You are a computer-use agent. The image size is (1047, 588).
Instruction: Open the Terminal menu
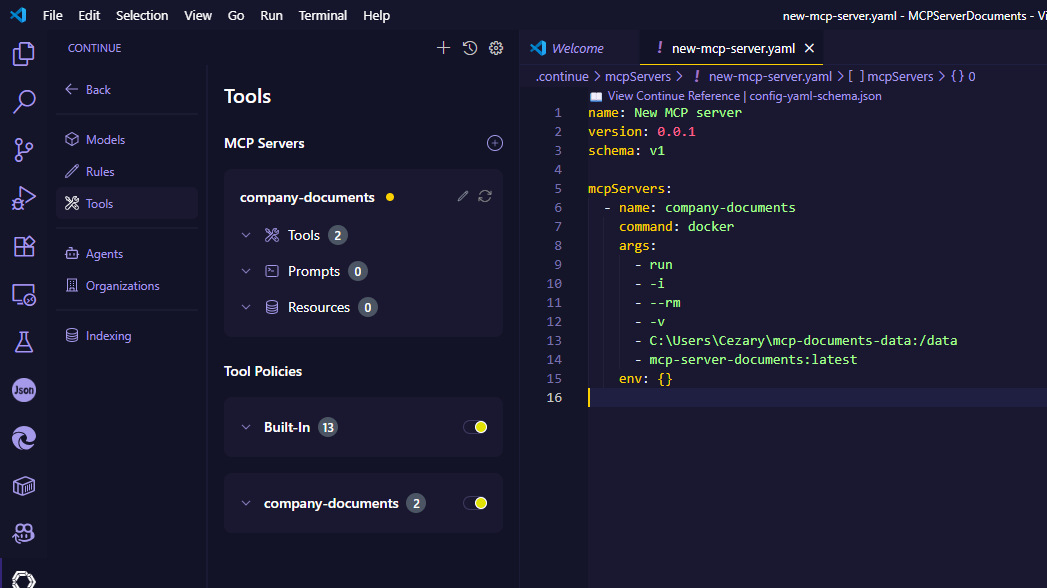click(x=323, y=15)
